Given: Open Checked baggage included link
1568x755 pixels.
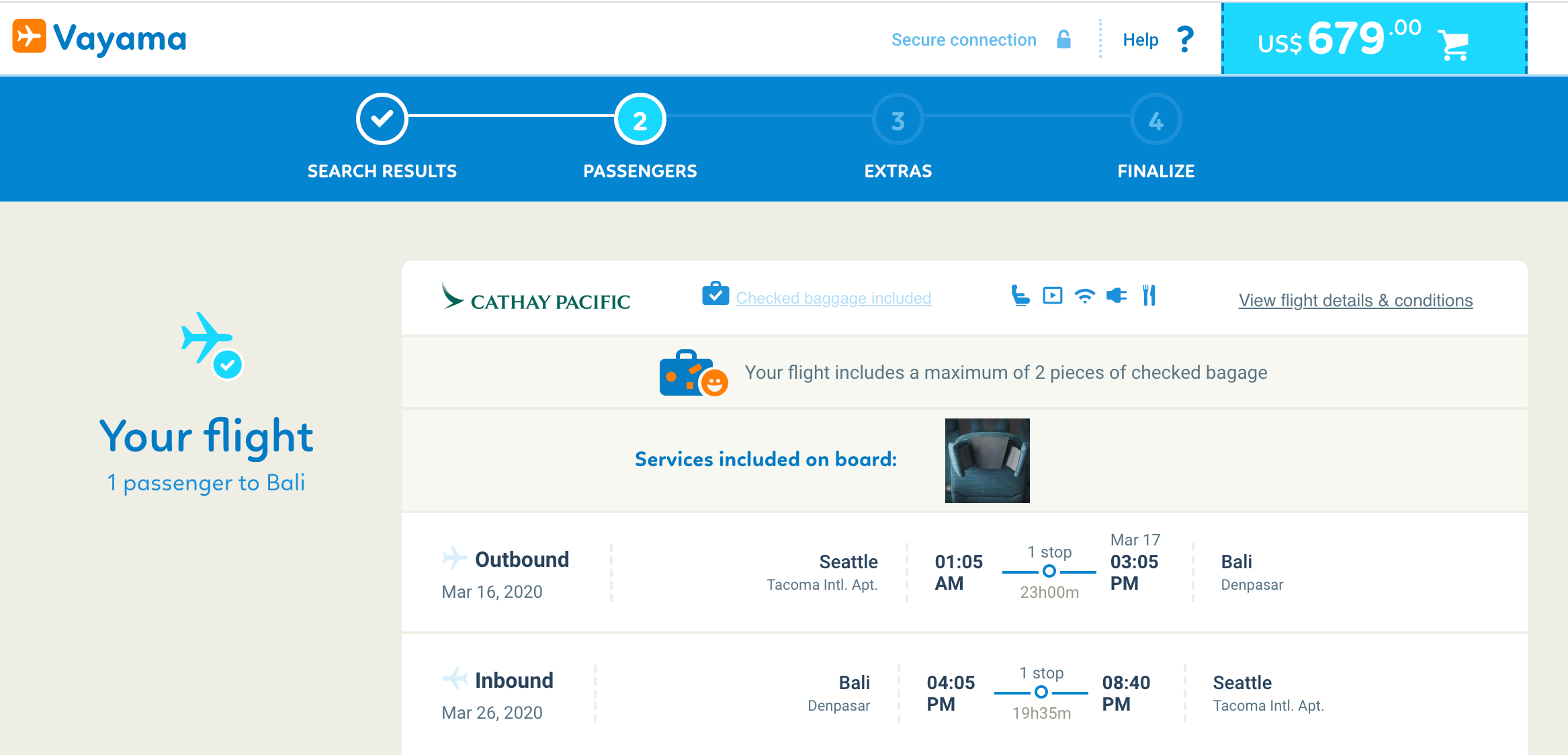Looking at the screenshot, I should (833, 298).
